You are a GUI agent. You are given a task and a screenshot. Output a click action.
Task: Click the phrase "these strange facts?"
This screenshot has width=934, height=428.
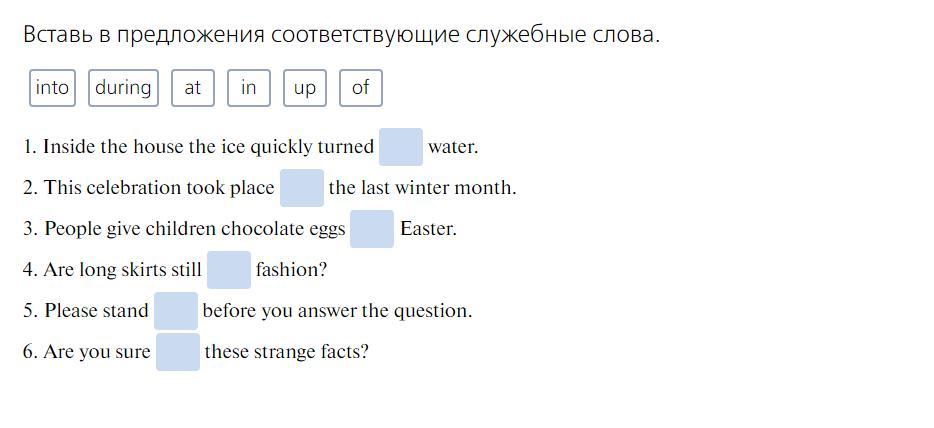click(x=286, y=352)
